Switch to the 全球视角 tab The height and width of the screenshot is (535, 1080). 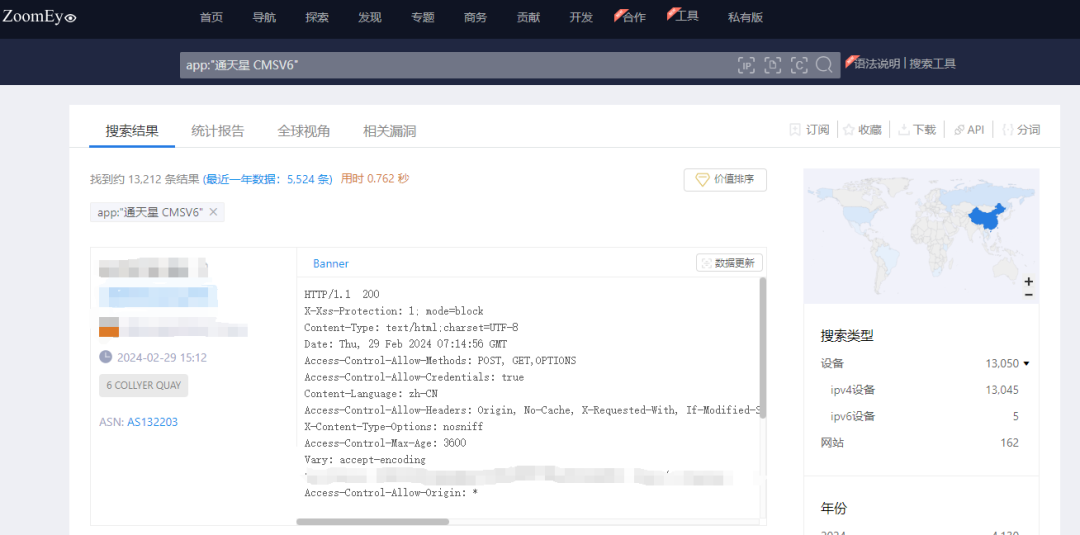tap(304, 131)
